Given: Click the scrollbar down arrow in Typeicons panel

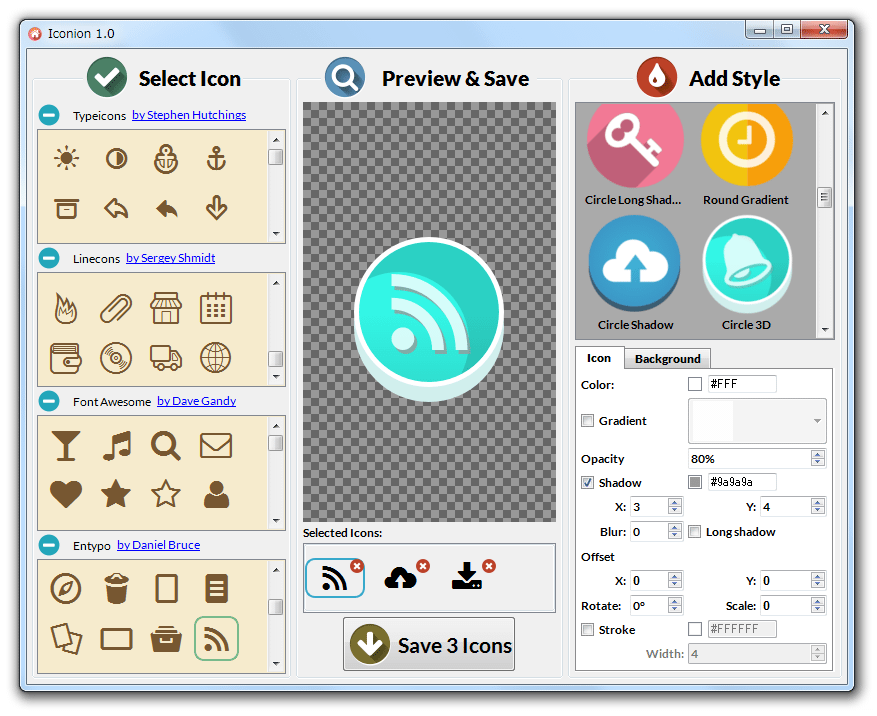Looking at the screenshot, I should click(x=276, y=233).
